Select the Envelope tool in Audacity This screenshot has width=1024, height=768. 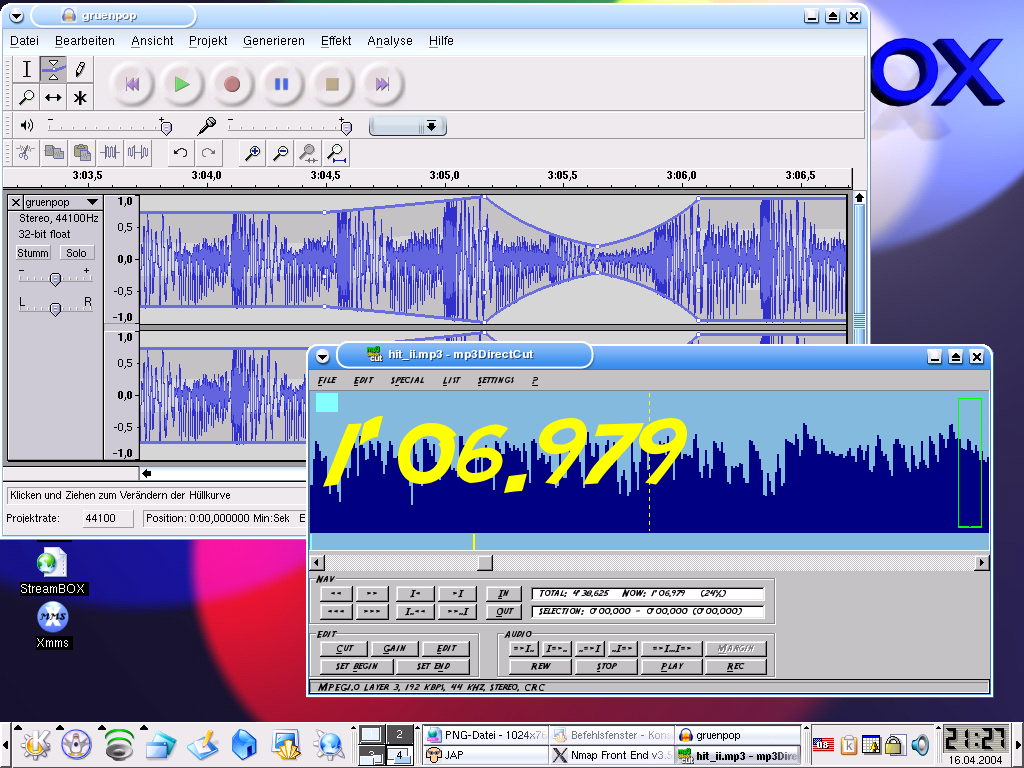click(x=53, y=69)
